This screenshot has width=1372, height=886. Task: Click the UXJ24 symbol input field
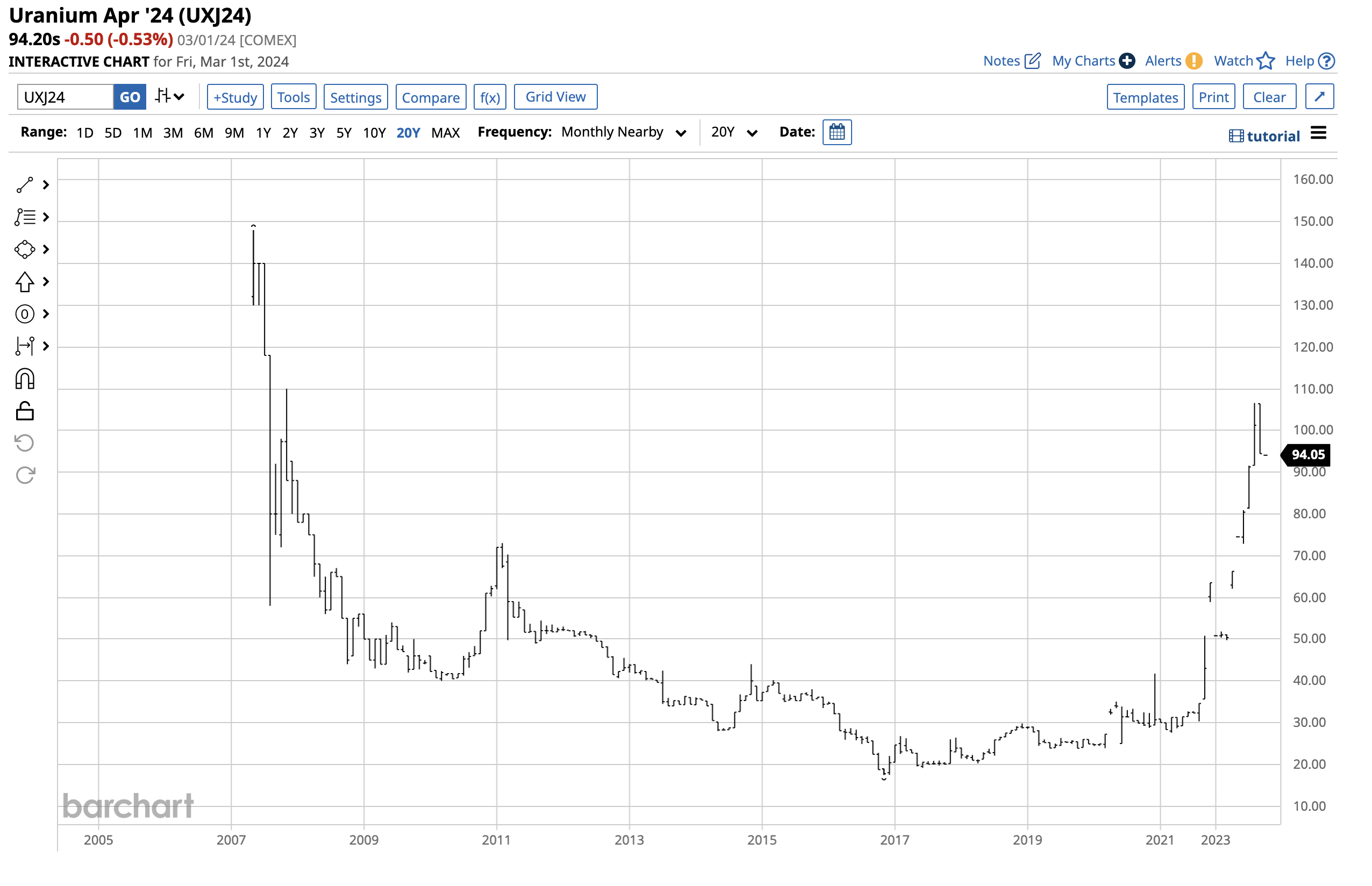tap(65, 97)
